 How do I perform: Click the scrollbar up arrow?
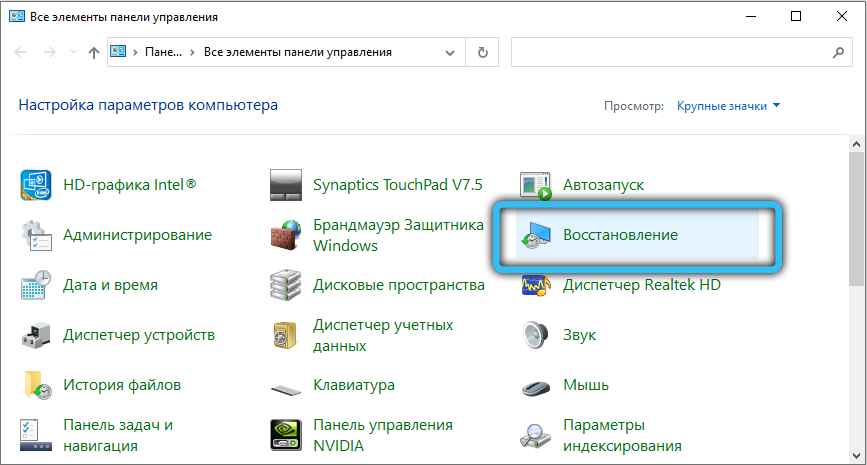pyautogui.click(x=856, y=144)
